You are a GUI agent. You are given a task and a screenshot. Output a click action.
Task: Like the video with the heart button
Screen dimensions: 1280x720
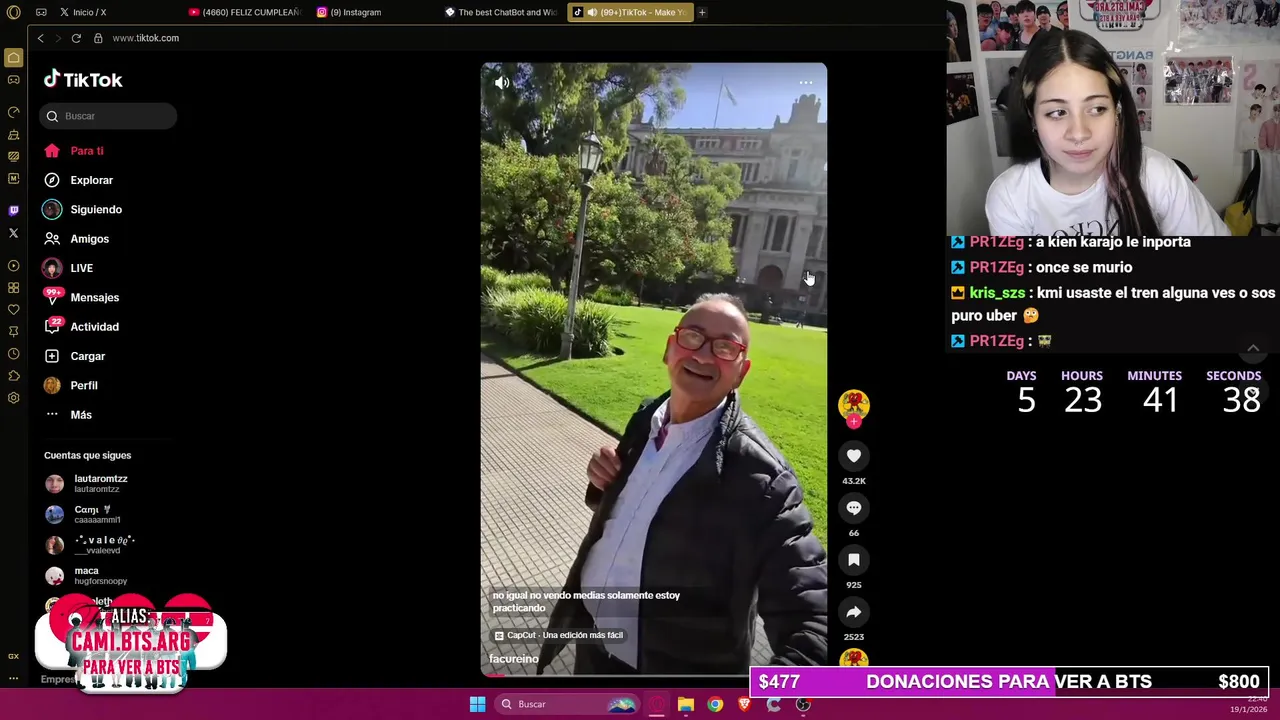854,456
